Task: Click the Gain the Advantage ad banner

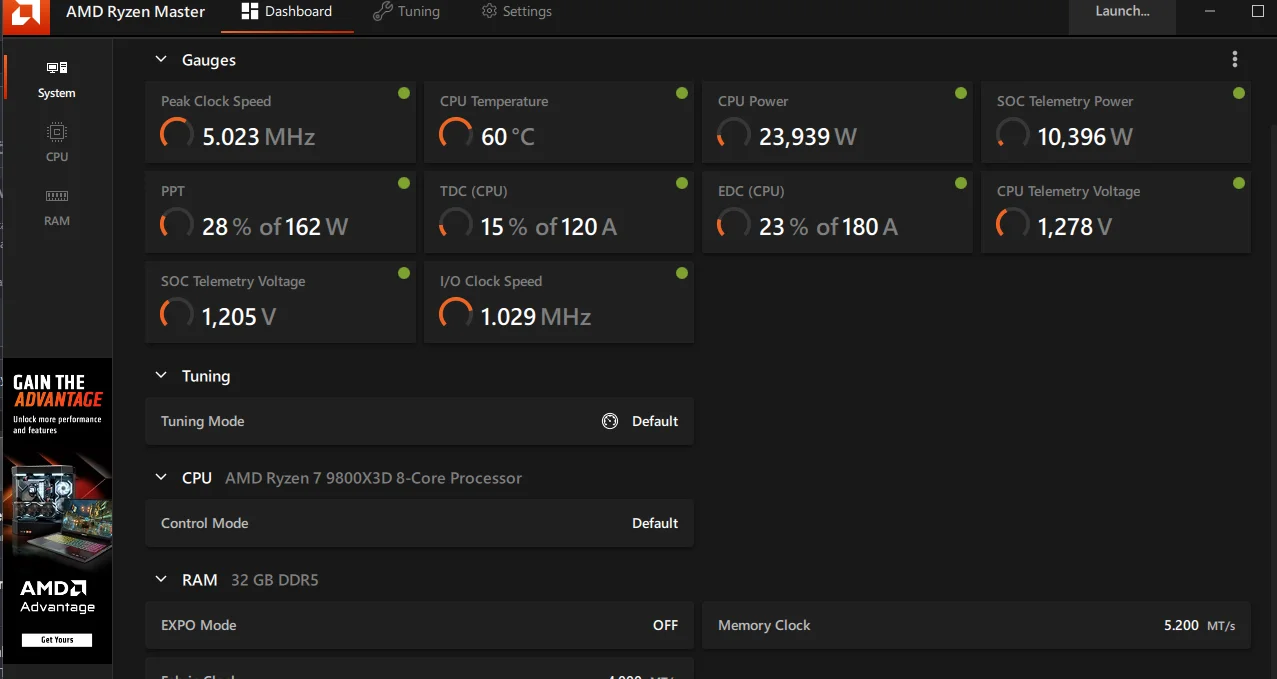Action: [57, 510]
